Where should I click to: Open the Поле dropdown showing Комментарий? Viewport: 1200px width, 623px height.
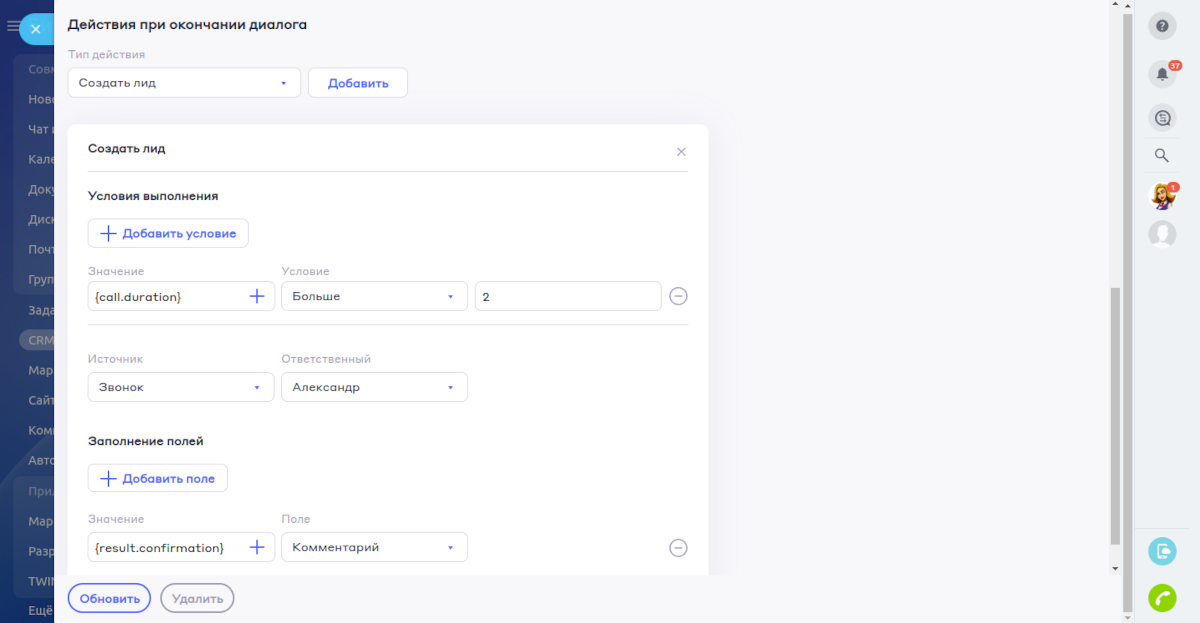pyautogui.click(x=374, y=547)
